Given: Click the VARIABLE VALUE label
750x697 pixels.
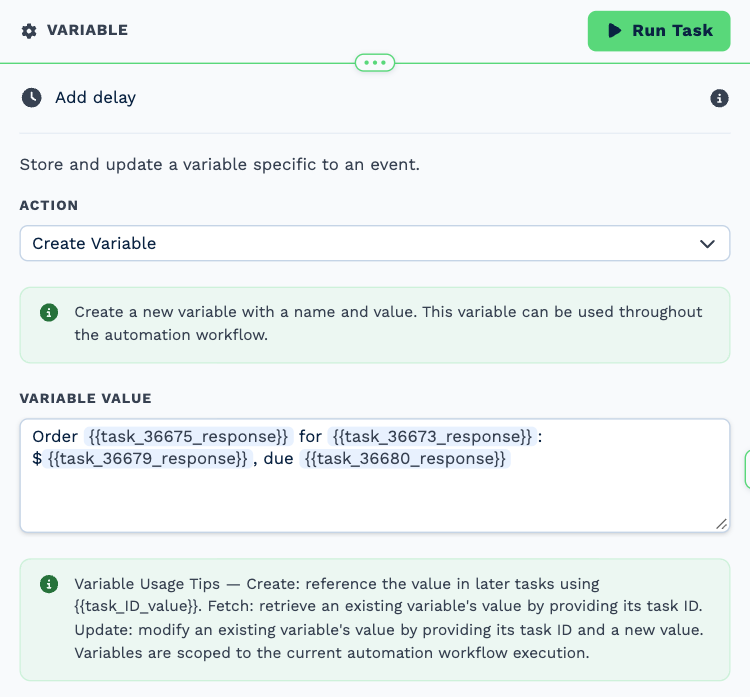Looking at the screenshot, I should coord(86,398).
